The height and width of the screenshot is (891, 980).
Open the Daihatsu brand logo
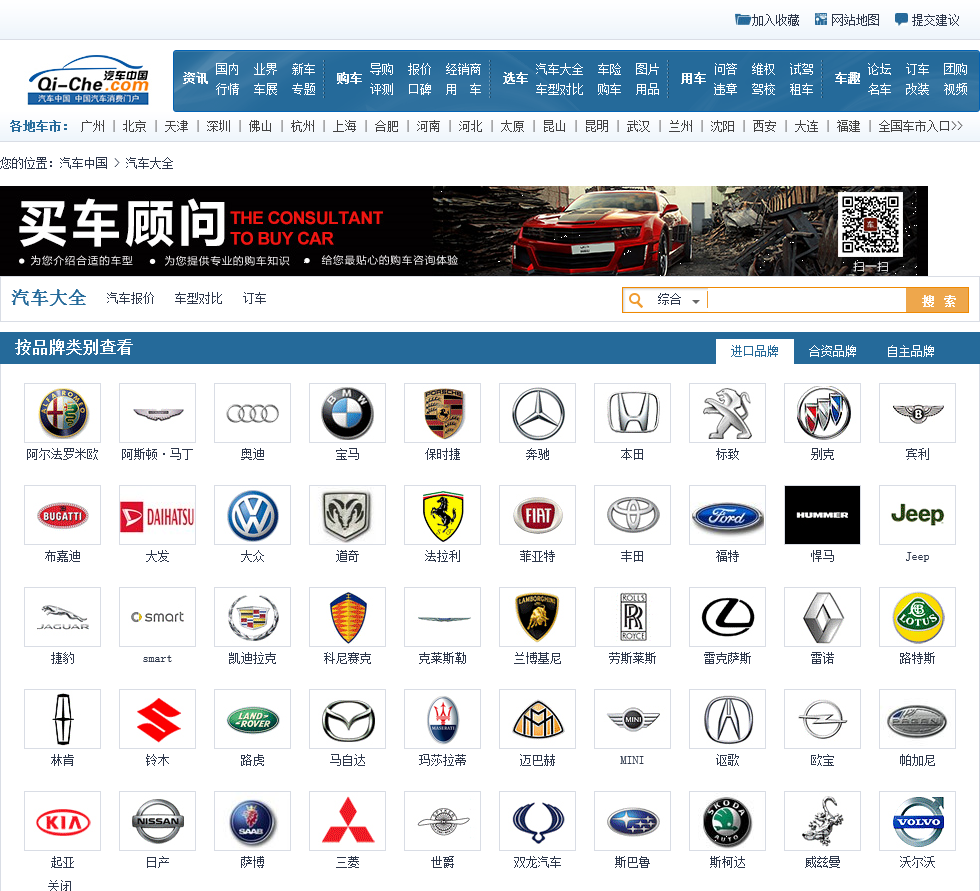[x=158, y=515]
